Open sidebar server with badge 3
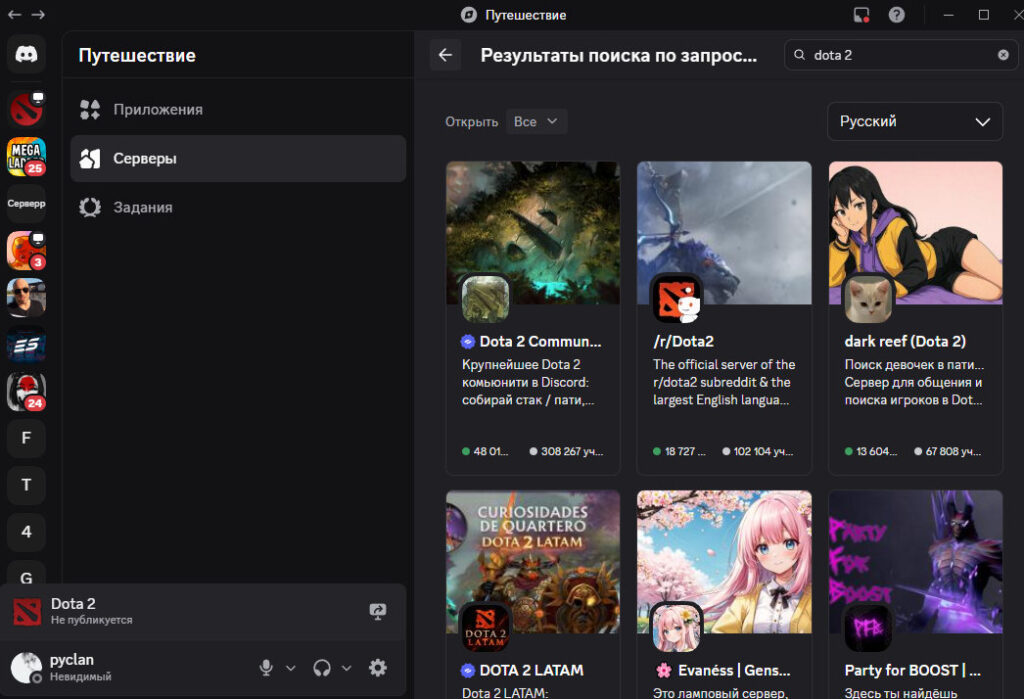This screenshot has width=1024, height=699. click(x=26, y=250)
